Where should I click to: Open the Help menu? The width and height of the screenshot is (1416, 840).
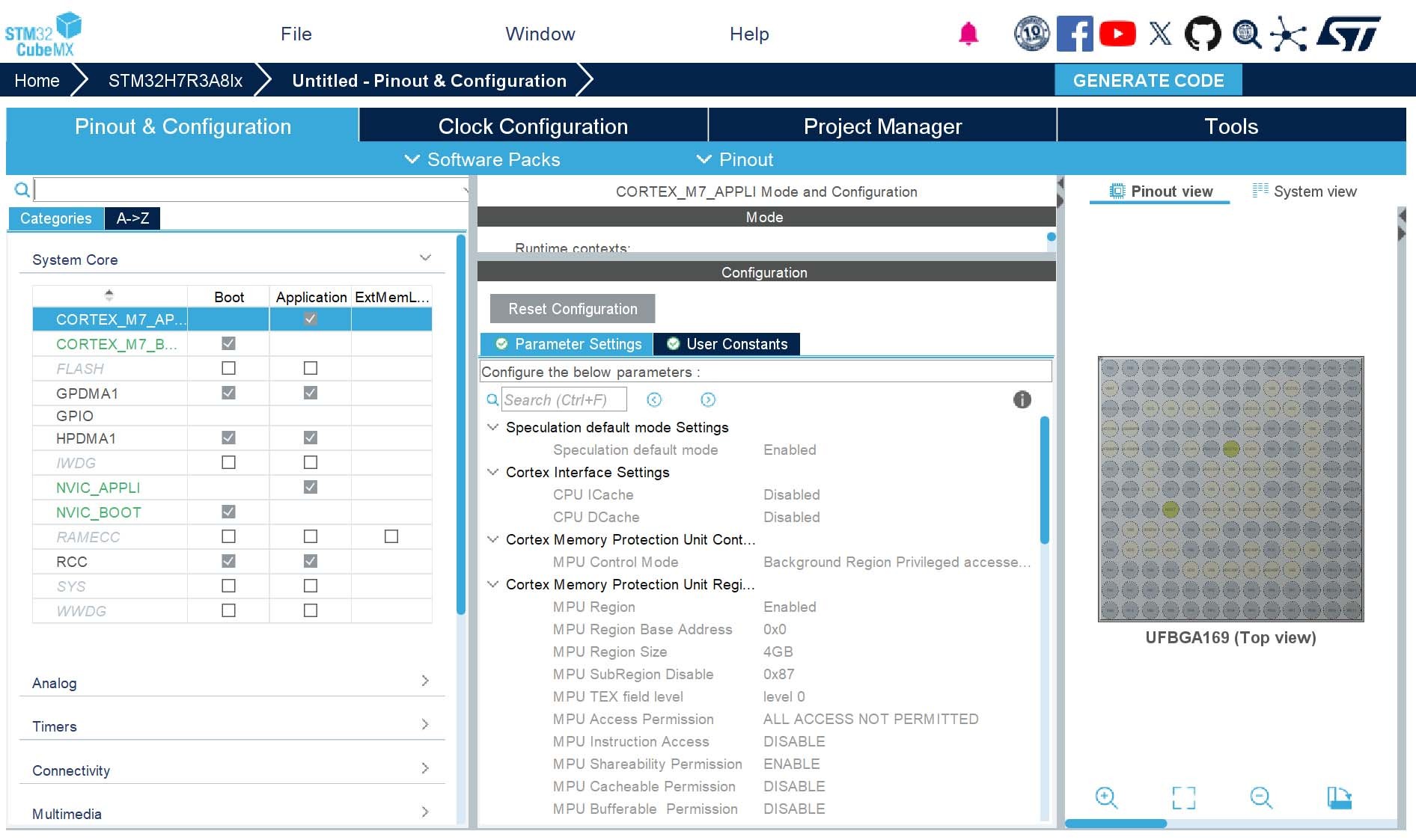tap(749, 34)
